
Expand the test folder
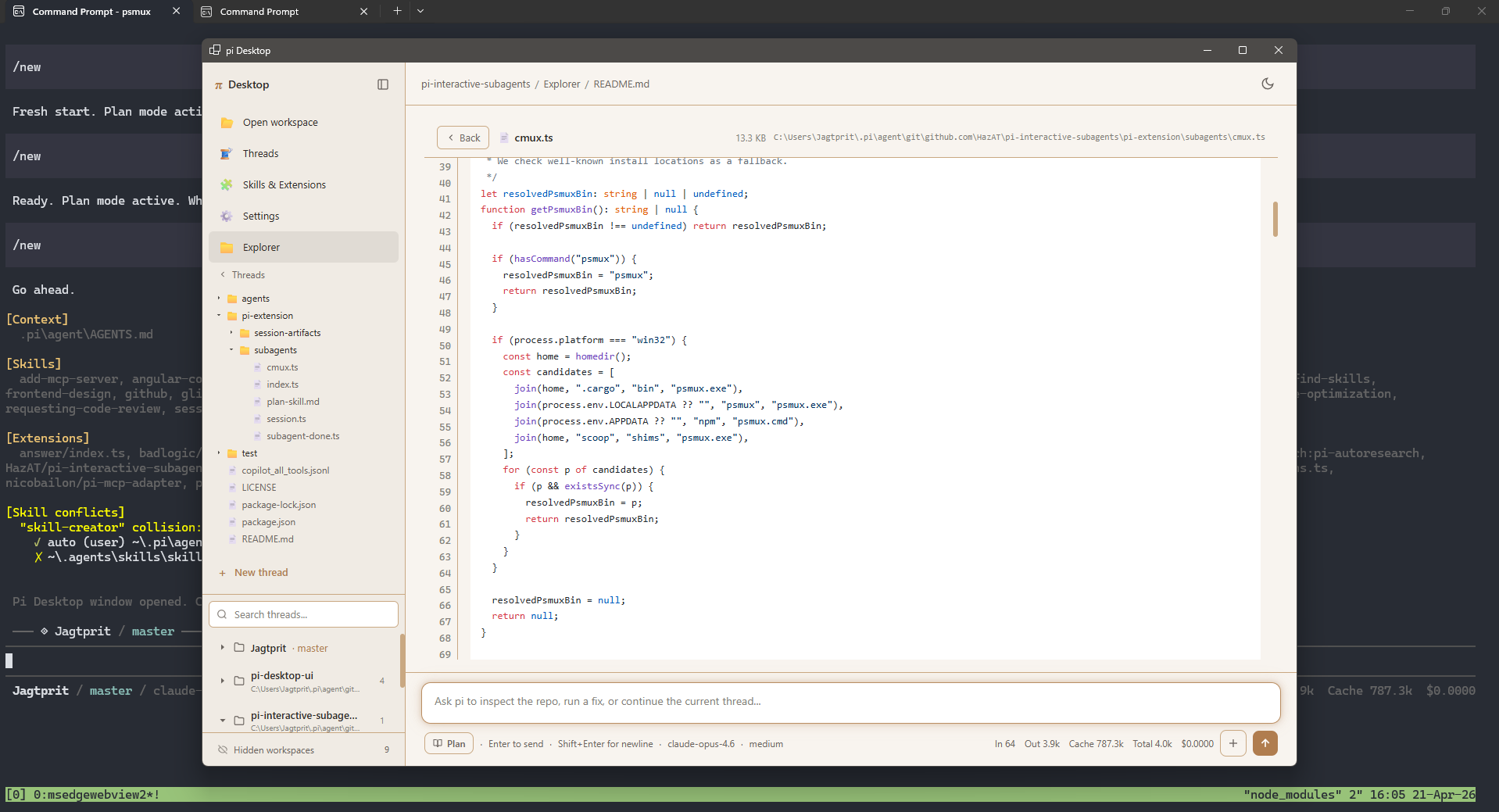(x=219, y=453)
